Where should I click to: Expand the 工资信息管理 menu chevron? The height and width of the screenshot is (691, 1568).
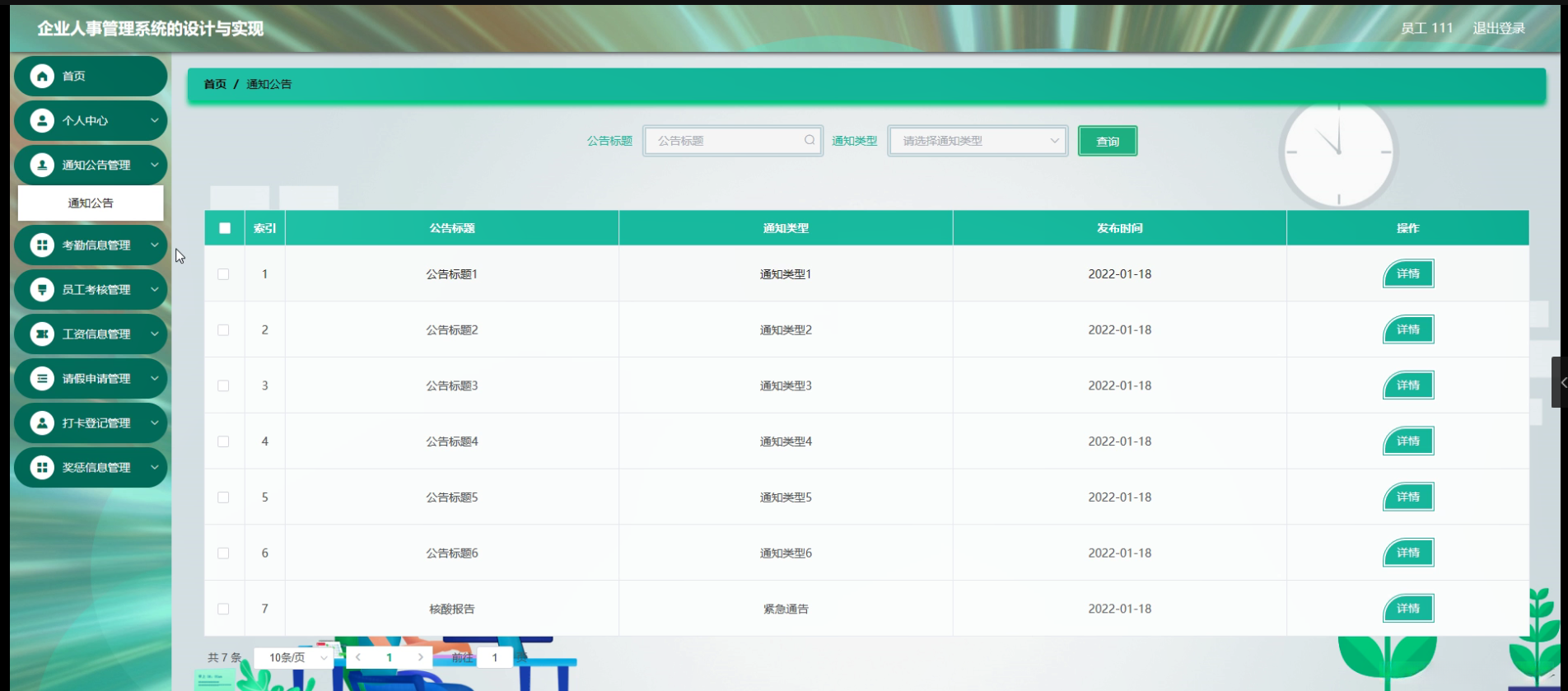154,334
